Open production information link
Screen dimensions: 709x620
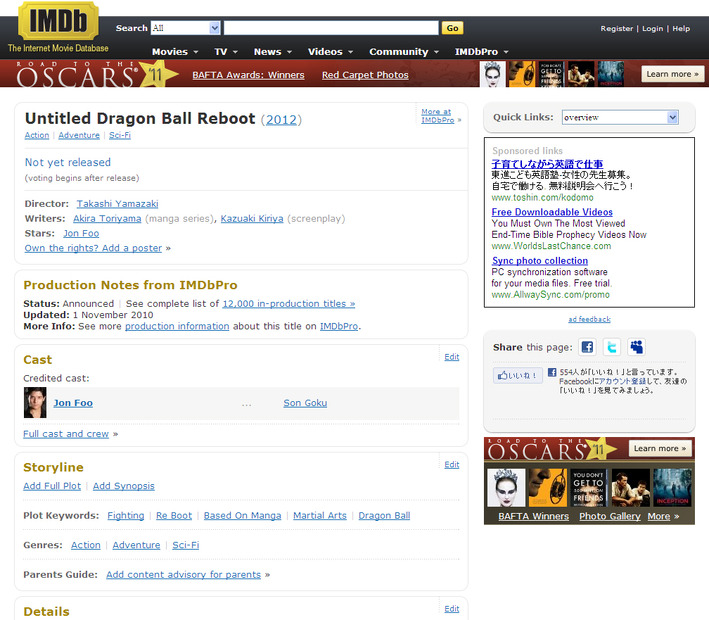pos(177,327)
